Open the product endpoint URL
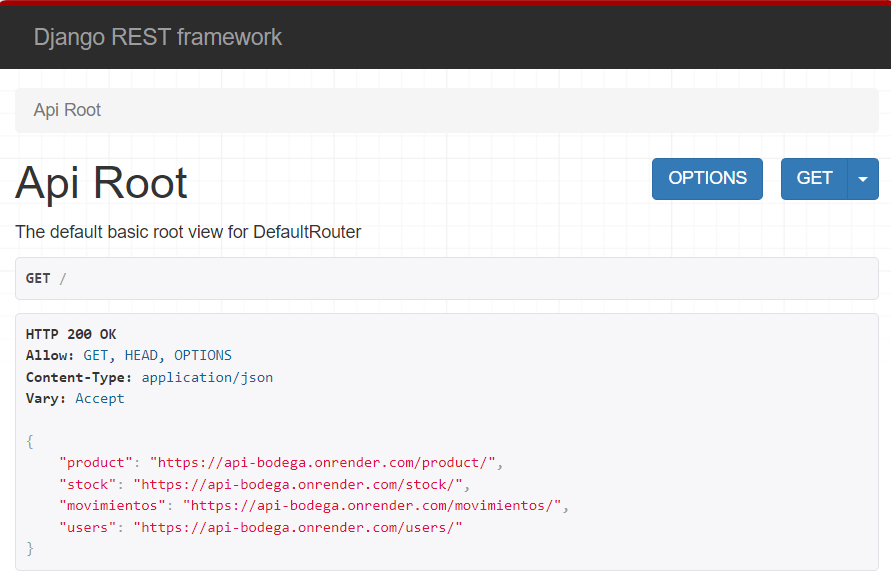 pyautogui.click(x=323, y=462)
